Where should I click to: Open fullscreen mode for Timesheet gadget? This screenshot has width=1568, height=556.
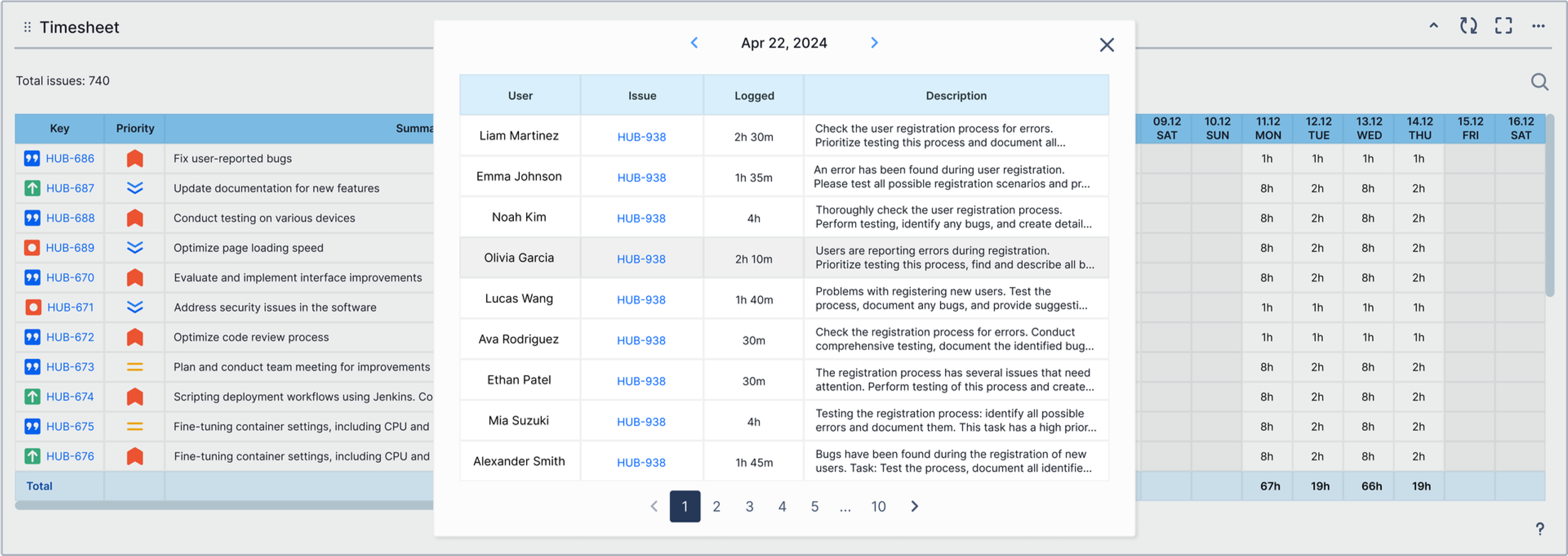point(1503,26)
